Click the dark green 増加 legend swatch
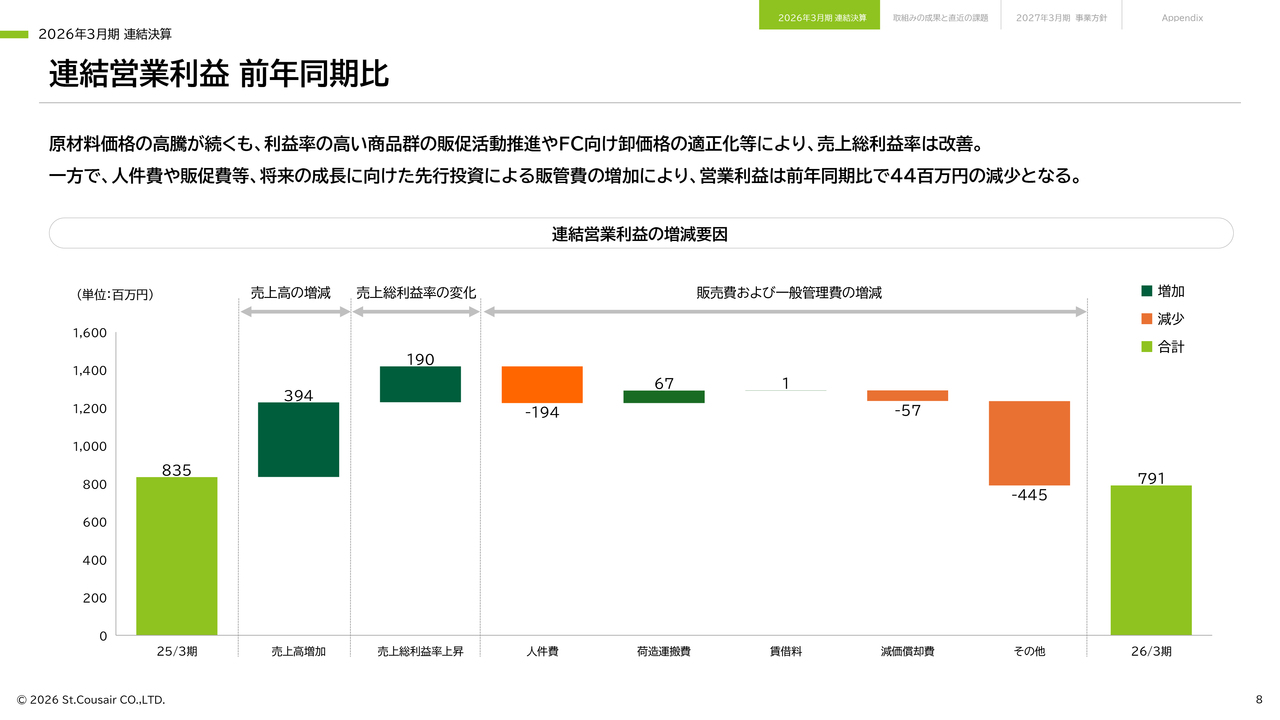 [x=1147, y=291]
